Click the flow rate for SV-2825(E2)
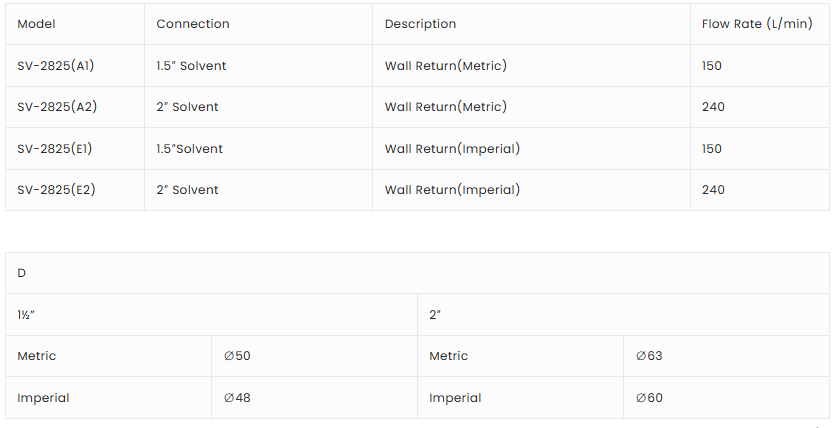 click(x=713, y=190)
